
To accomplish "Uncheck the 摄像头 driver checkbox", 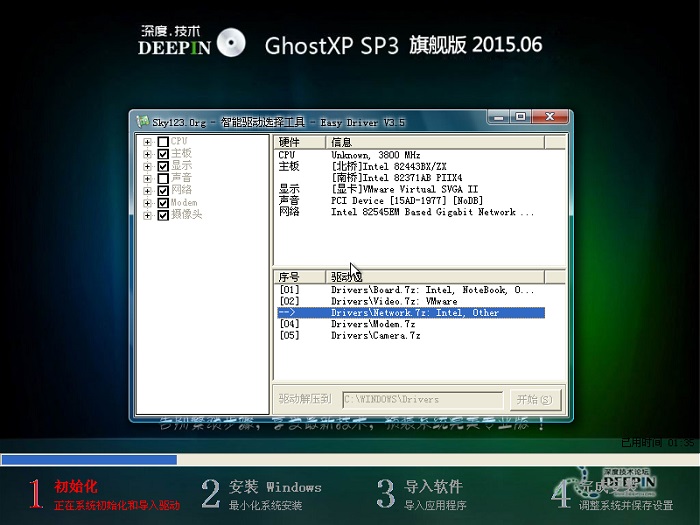I will [163, 215].
